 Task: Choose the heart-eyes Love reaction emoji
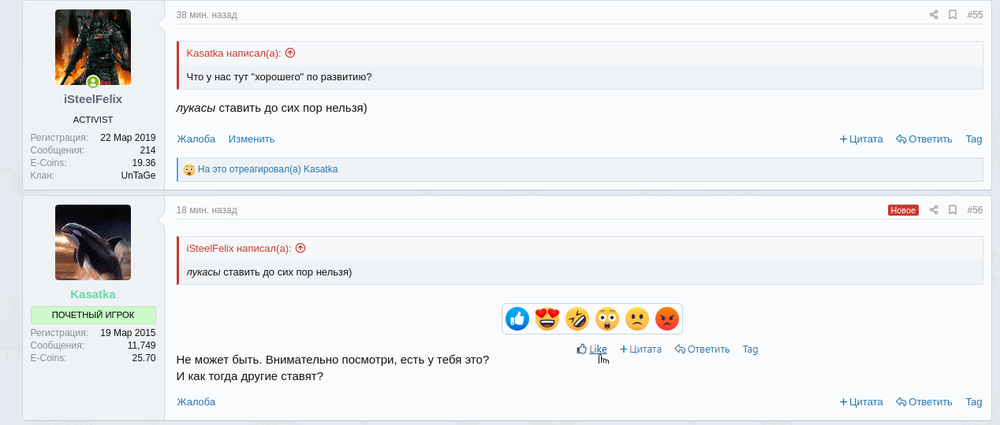coord(547,319)
